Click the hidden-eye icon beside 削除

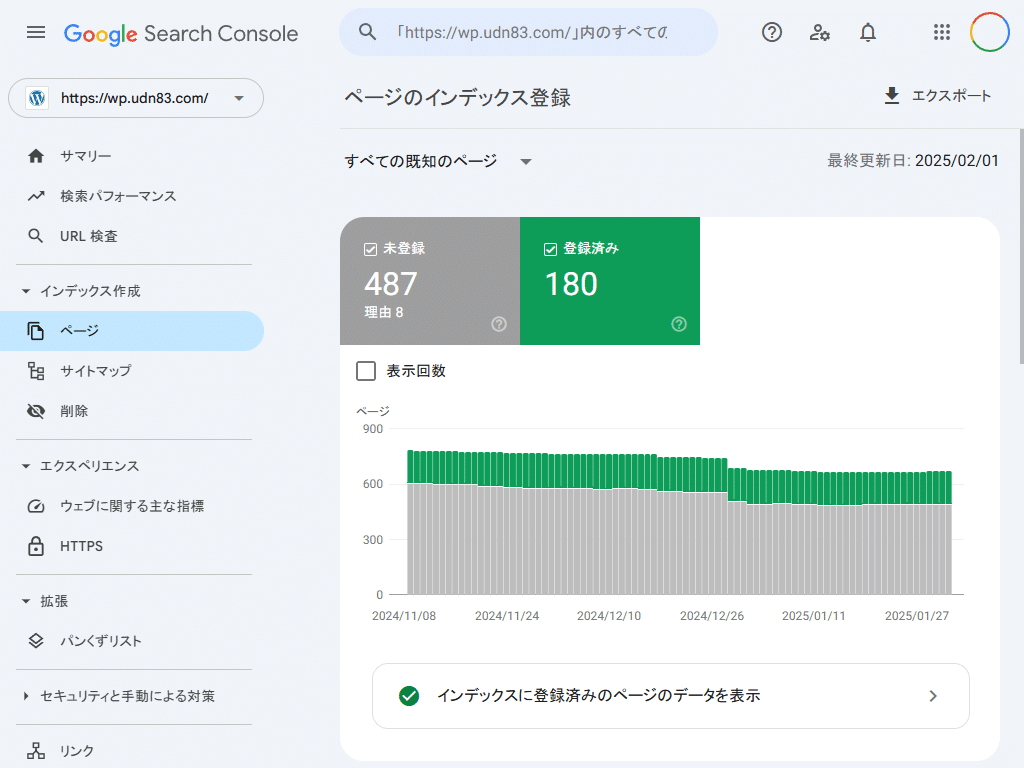pyautogui.click(x=36, y=411)
